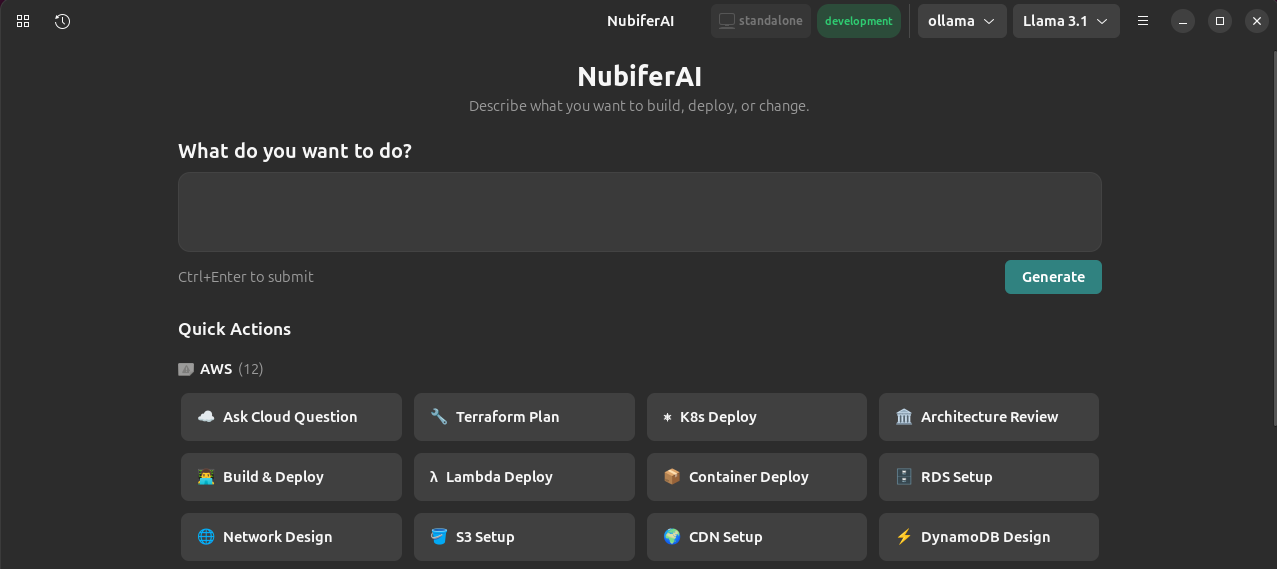
Task: Click the standalone mode indicator
Action: point(760,21)
